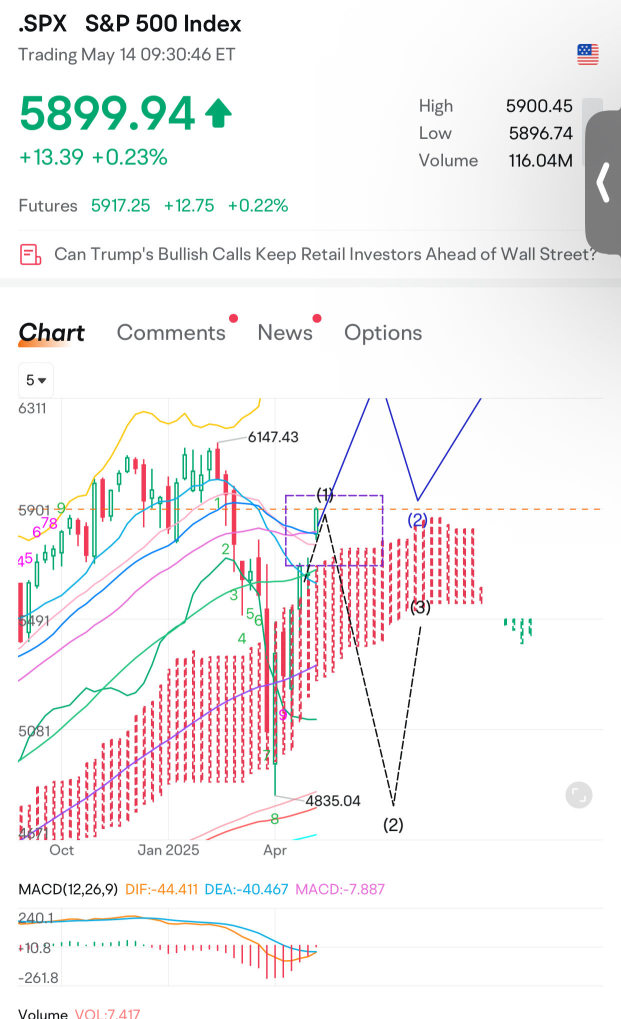The image size is (621, 1019).
Task: Expand chart to fullscreen icon
Action: [x=578, y=795]
